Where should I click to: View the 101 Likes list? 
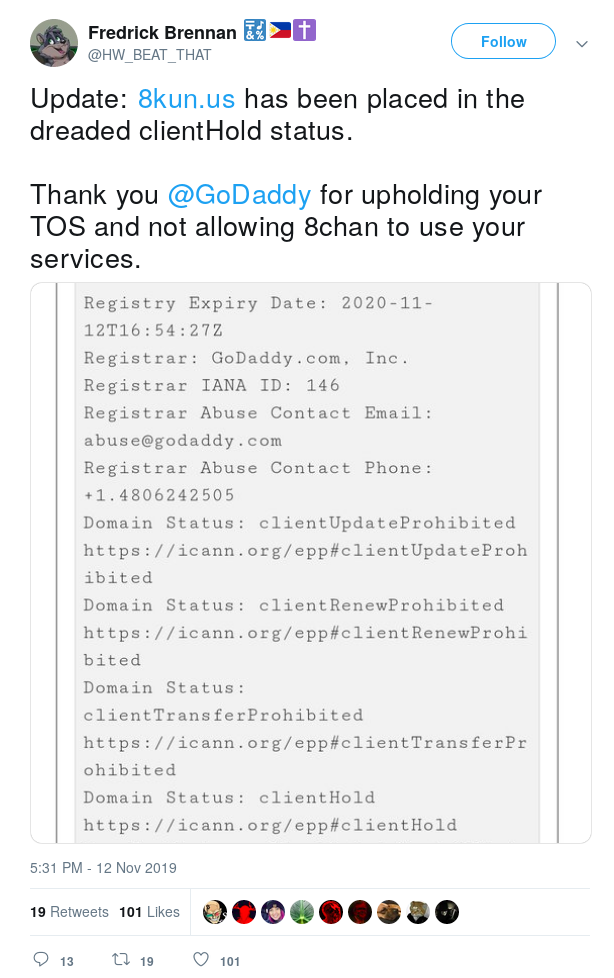click(149, 912)
